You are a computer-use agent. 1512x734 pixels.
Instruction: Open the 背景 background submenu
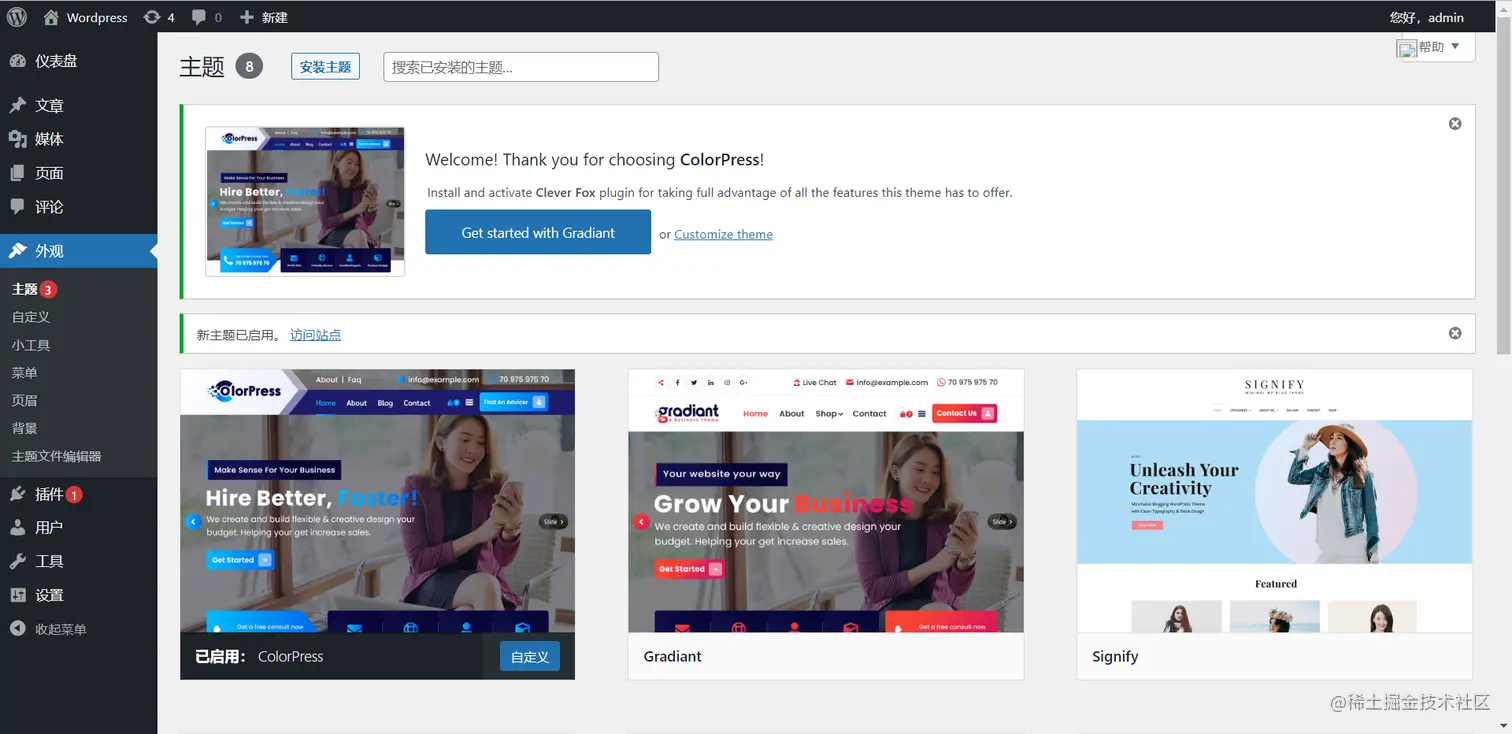(25, 428)
